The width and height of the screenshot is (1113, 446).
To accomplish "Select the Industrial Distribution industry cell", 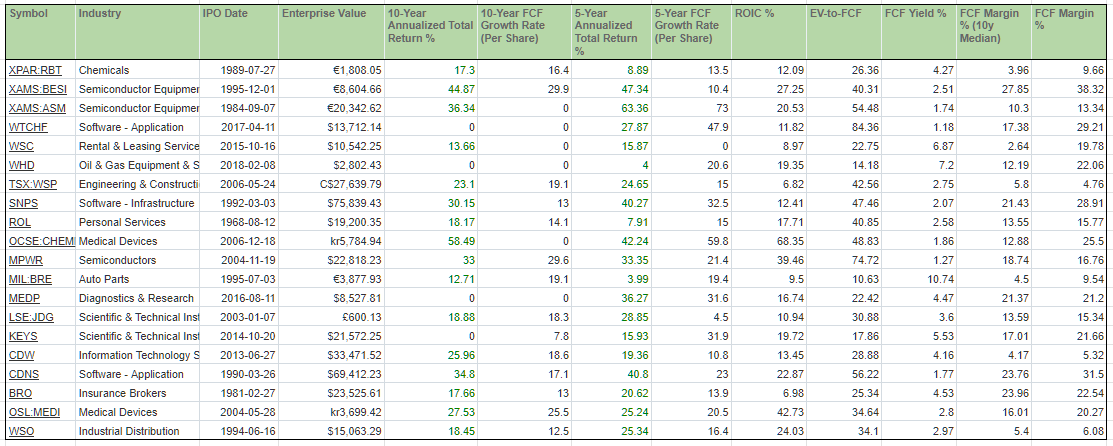I will [137, 431].
